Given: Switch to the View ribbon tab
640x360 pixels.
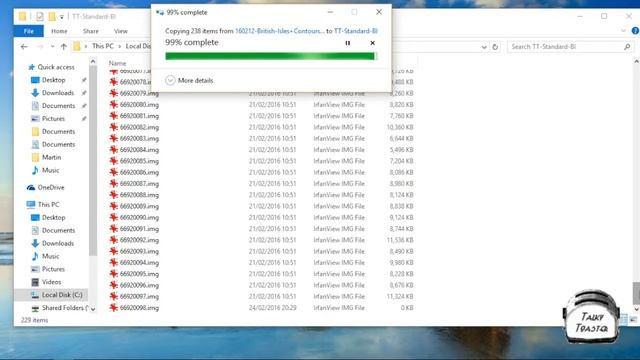Looking at the screenshot, I should point(120,31).
